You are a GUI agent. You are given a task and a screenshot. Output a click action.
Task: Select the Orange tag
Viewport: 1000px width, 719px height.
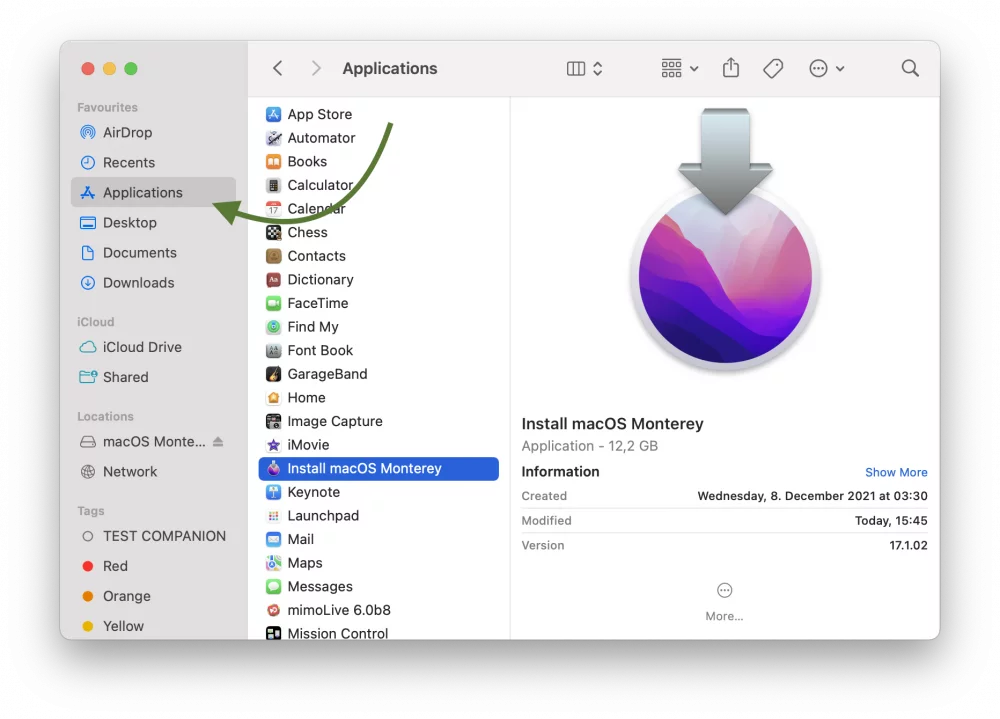[153, 596]
